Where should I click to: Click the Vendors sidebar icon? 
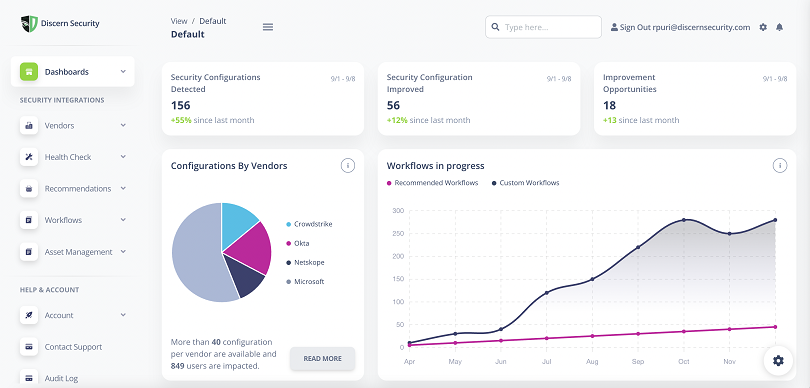click(29, 126)
